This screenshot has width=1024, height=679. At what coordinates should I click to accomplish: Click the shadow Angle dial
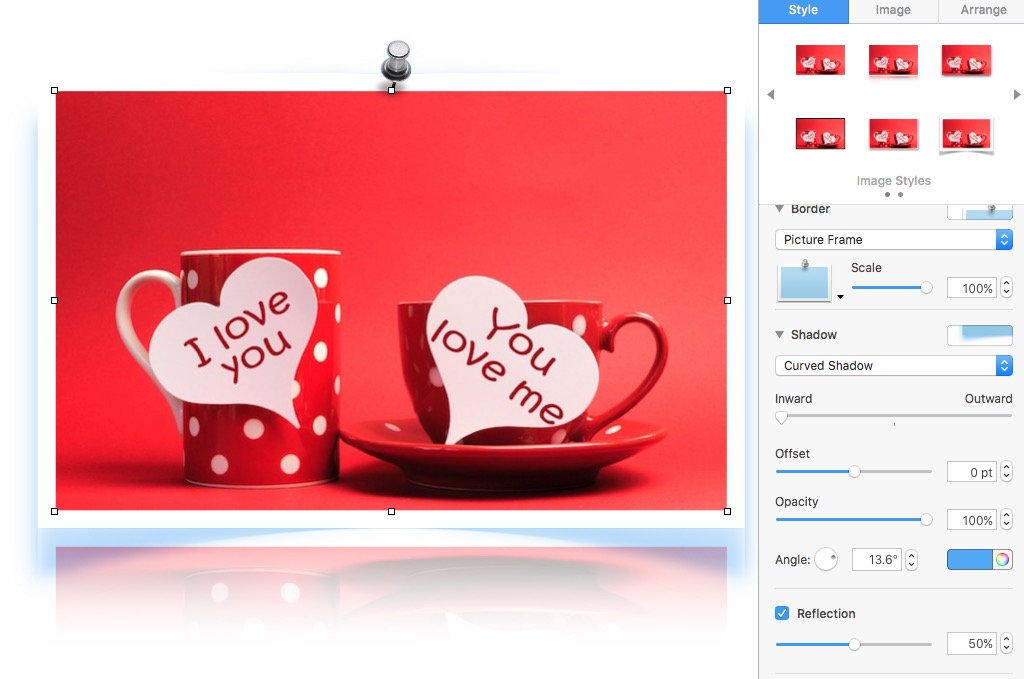pyautogui.click(x=826, y=560)
